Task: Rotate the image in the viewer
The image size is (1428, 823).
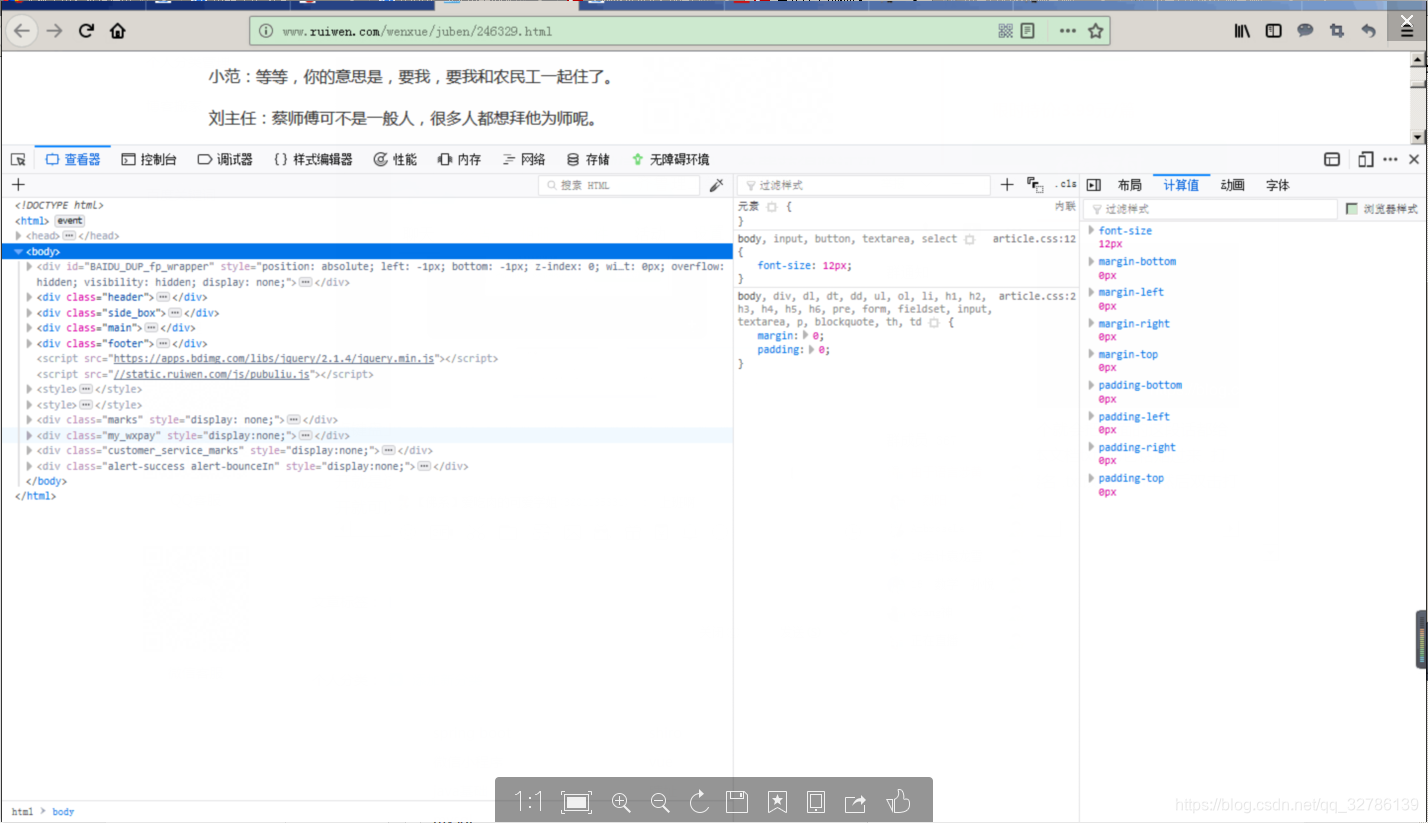Action: (699, 801)
